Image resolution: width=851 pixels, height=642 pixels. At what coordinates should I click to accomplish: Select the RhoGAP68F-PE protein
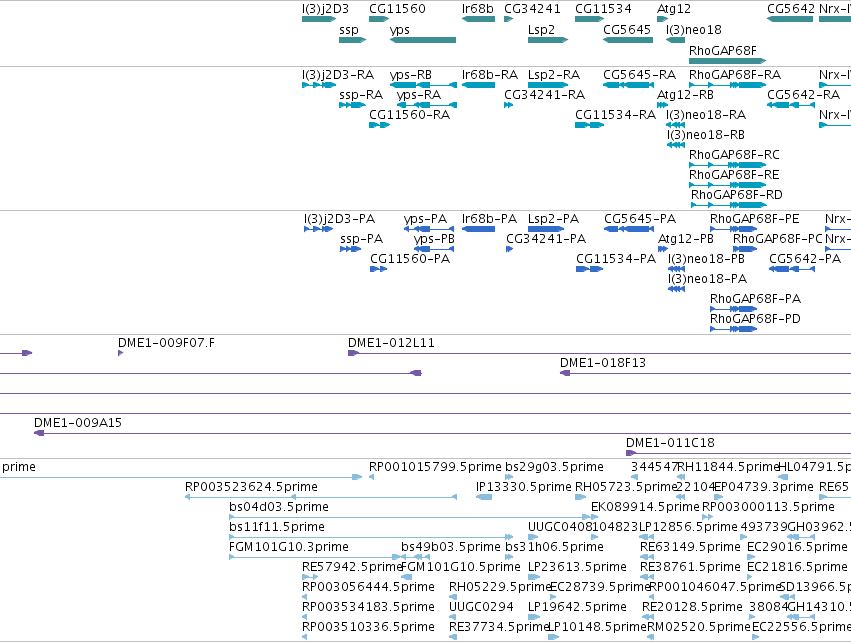coord(734,229)
